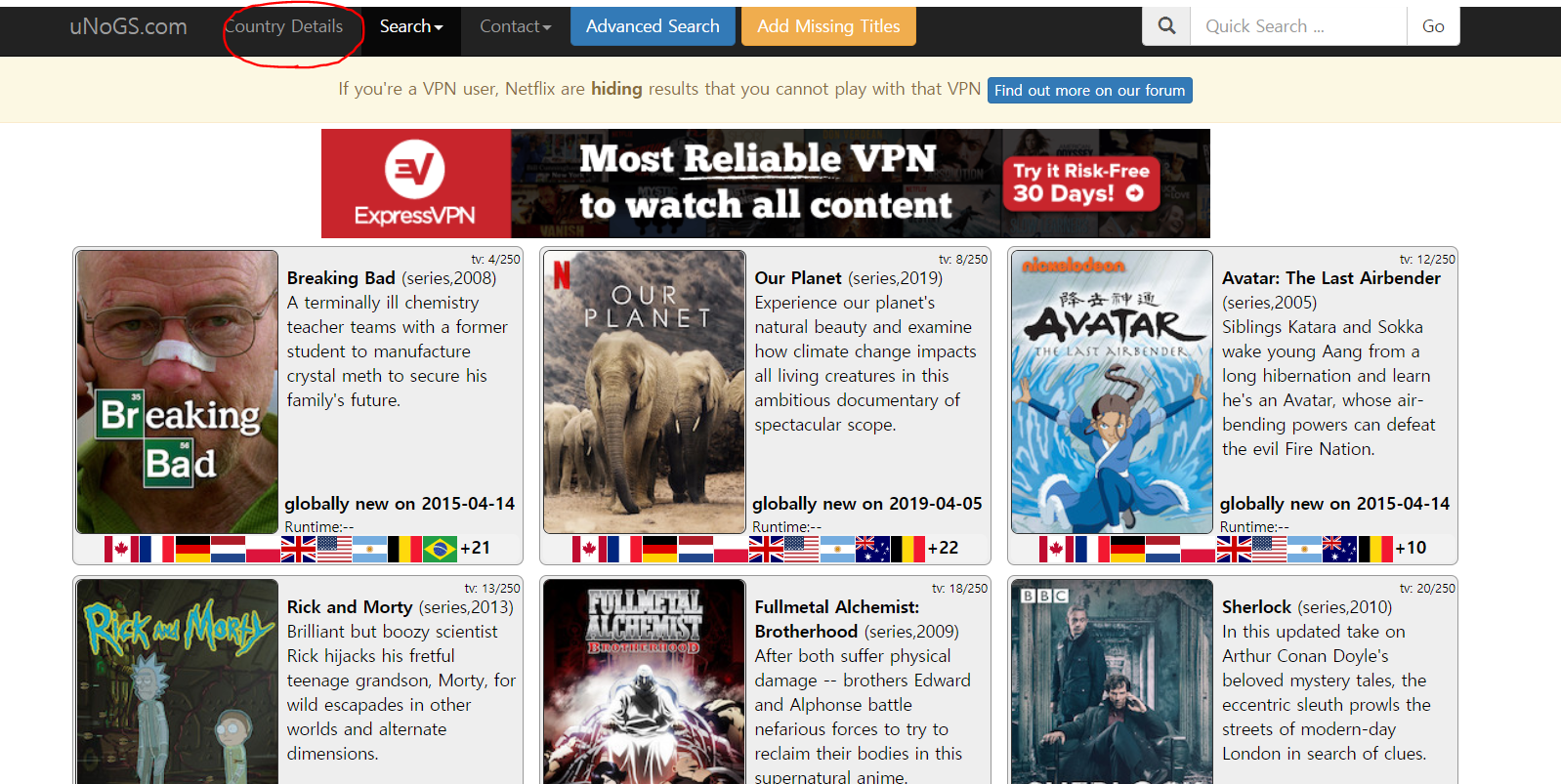Click Find out more on our forum

coord(1089,90)
